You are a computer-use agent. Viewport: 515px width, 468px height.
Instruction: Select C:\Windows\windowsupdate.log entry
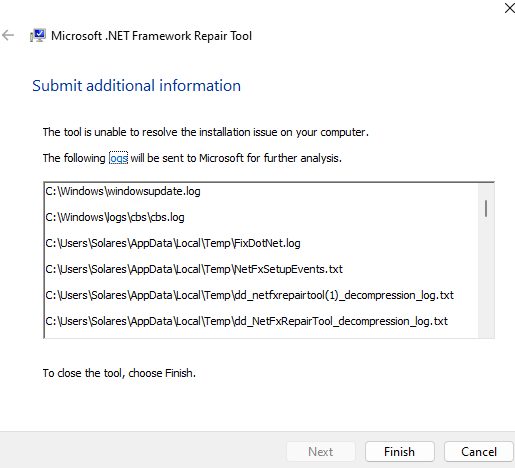point(123,191)
